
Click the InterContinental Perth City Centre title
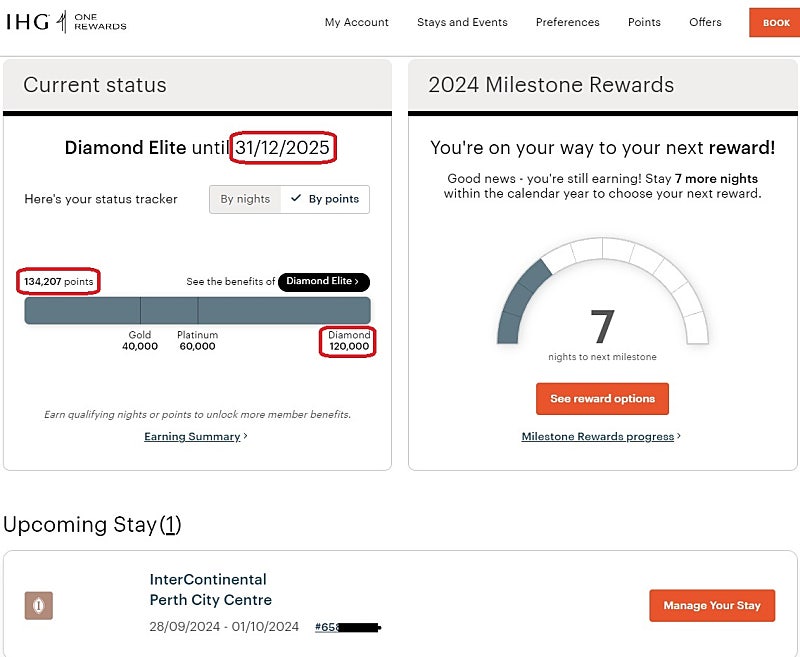[x=211, y=590]
